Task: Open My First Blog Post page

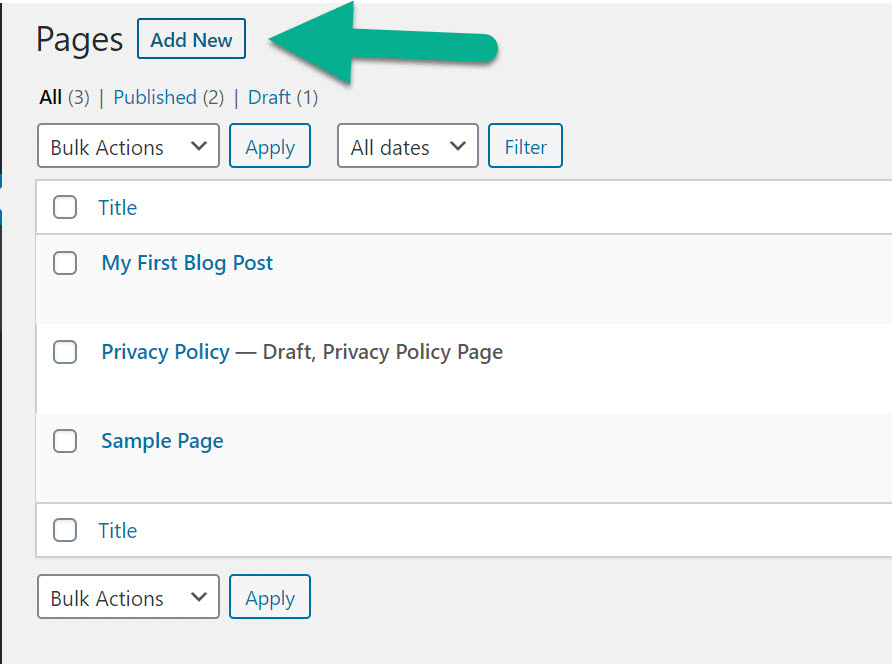Action: [186, 262]
